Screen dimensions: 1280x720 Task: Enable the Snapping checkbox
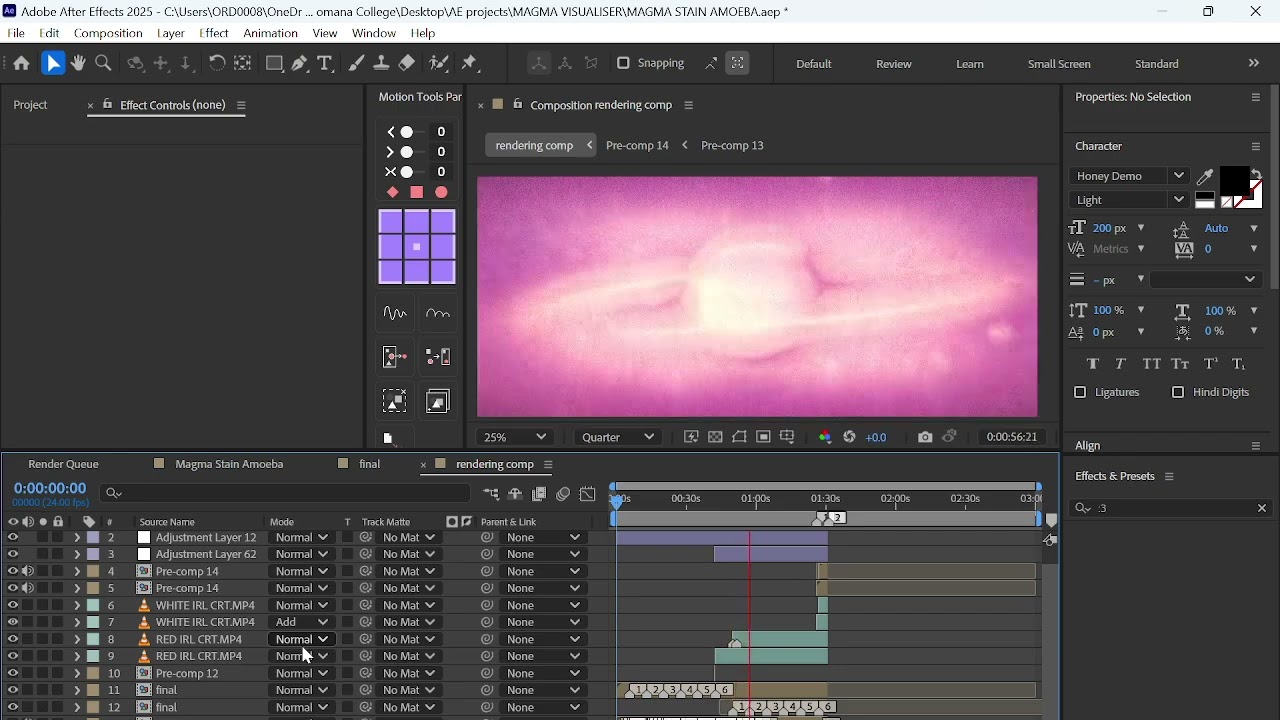[x=624, y=64]
